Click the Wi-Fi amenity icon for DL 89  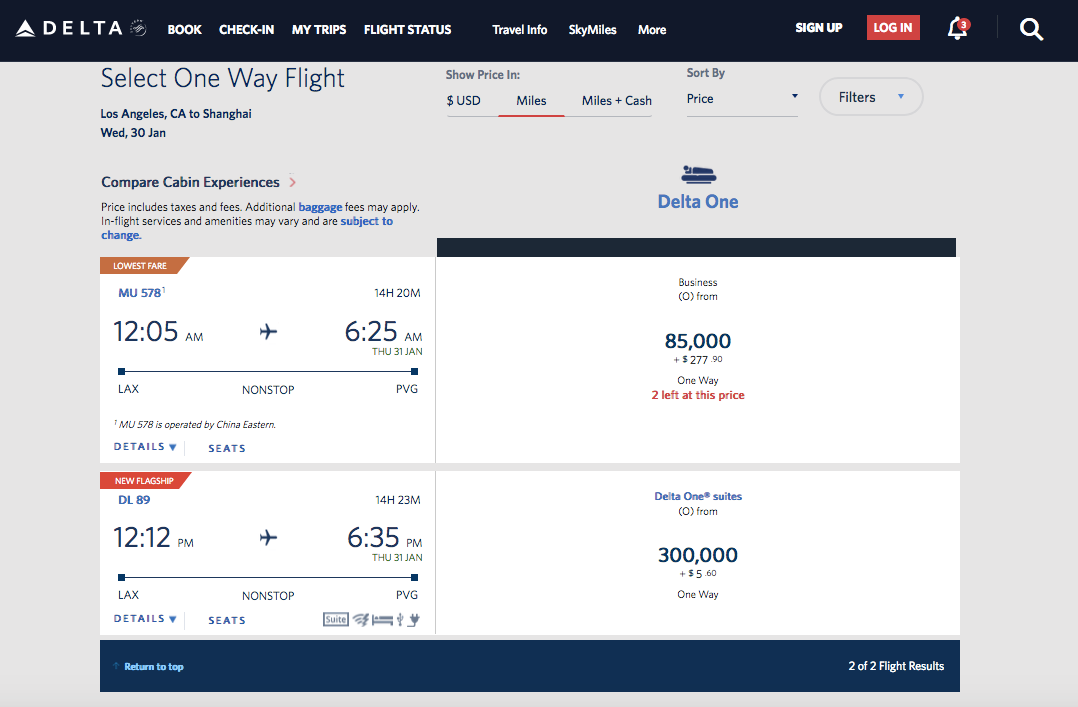[360, 619]
